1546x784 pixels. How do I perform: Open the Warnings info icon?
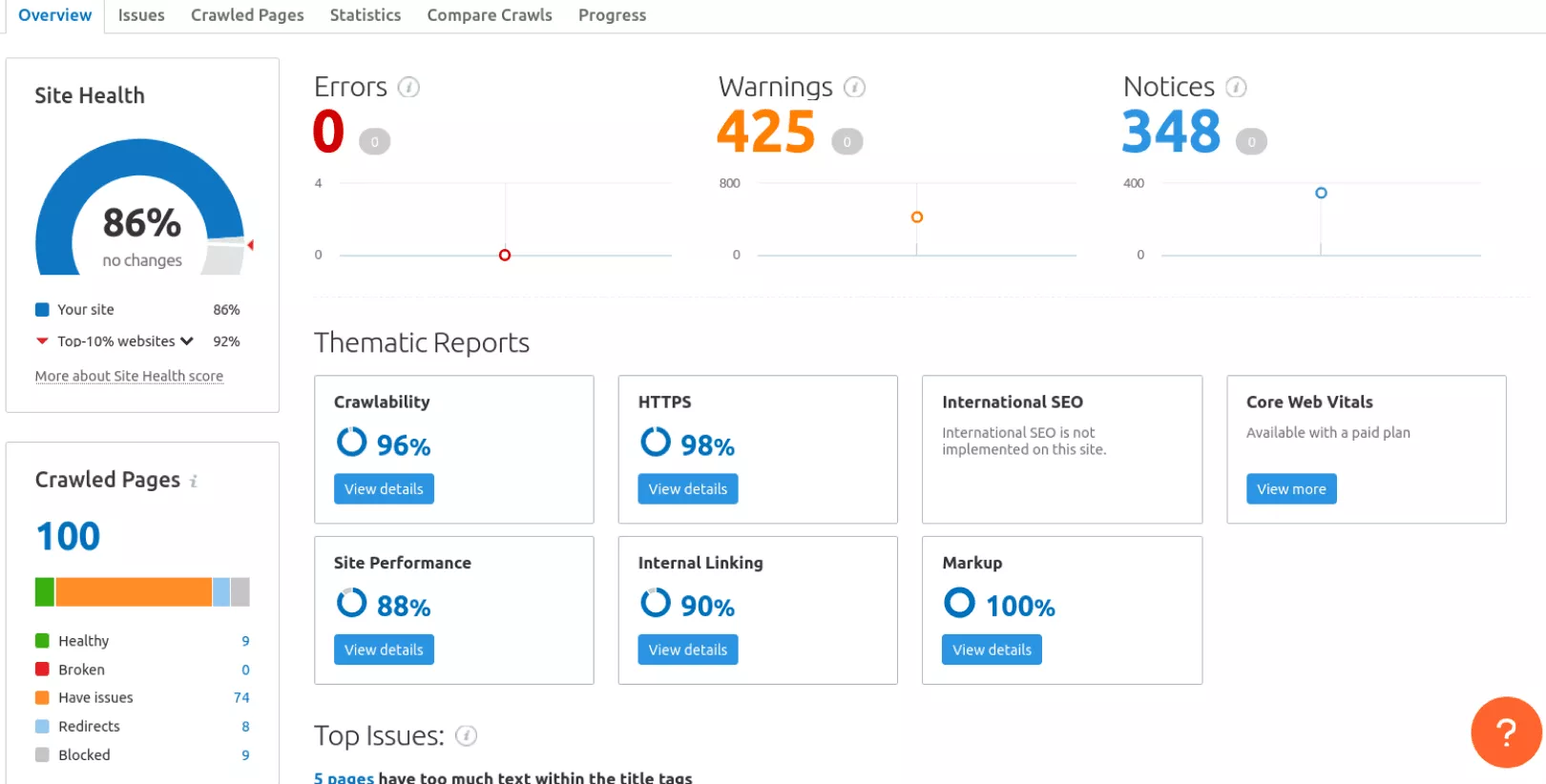tap(854, 88)
